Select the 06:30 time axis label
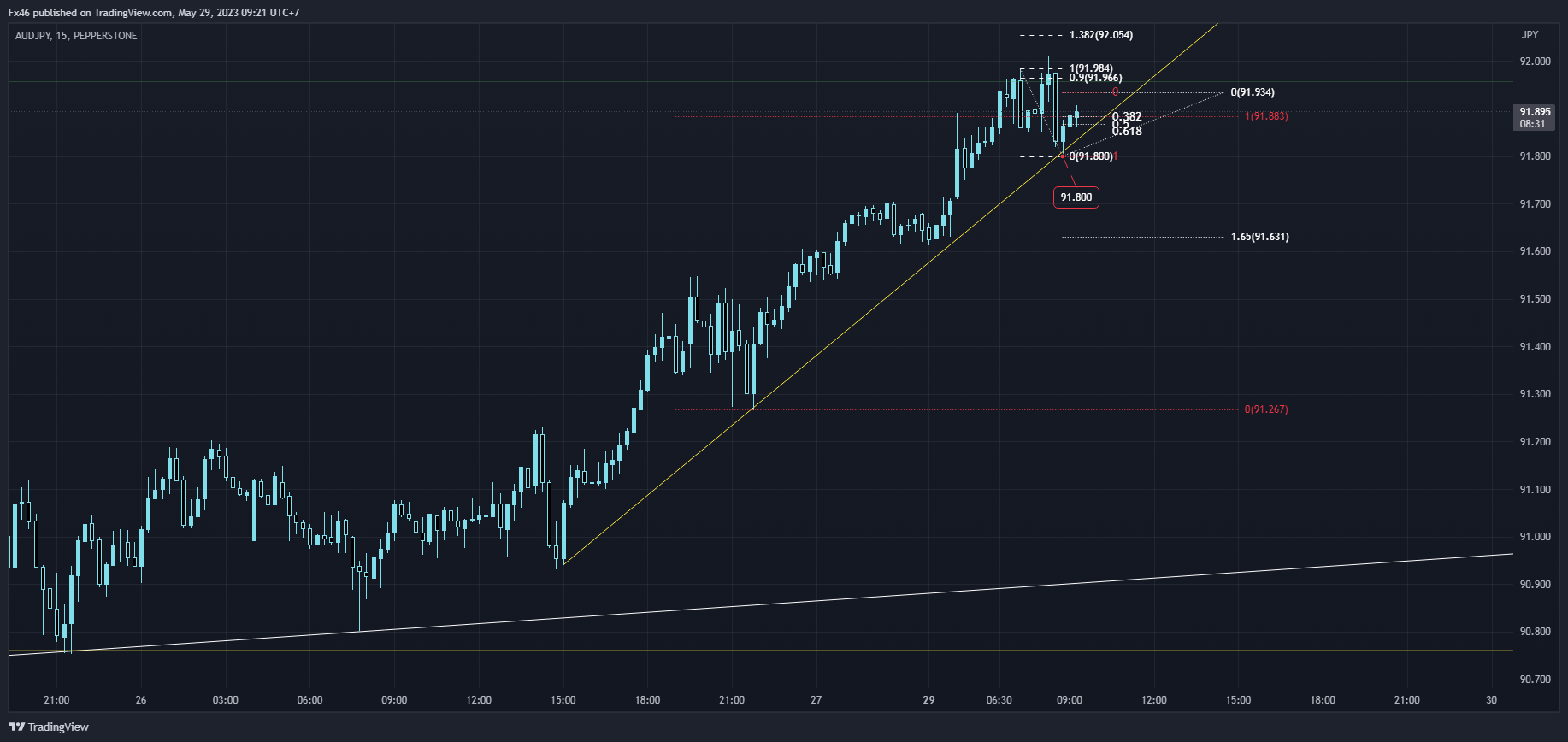 click(x=999, y=700)
